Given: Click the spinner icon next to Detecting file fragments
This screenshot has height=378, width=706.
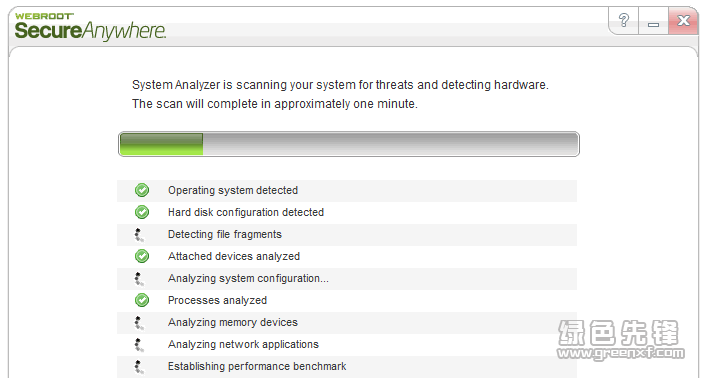Looking at the screenshot, I should point(139,234).
